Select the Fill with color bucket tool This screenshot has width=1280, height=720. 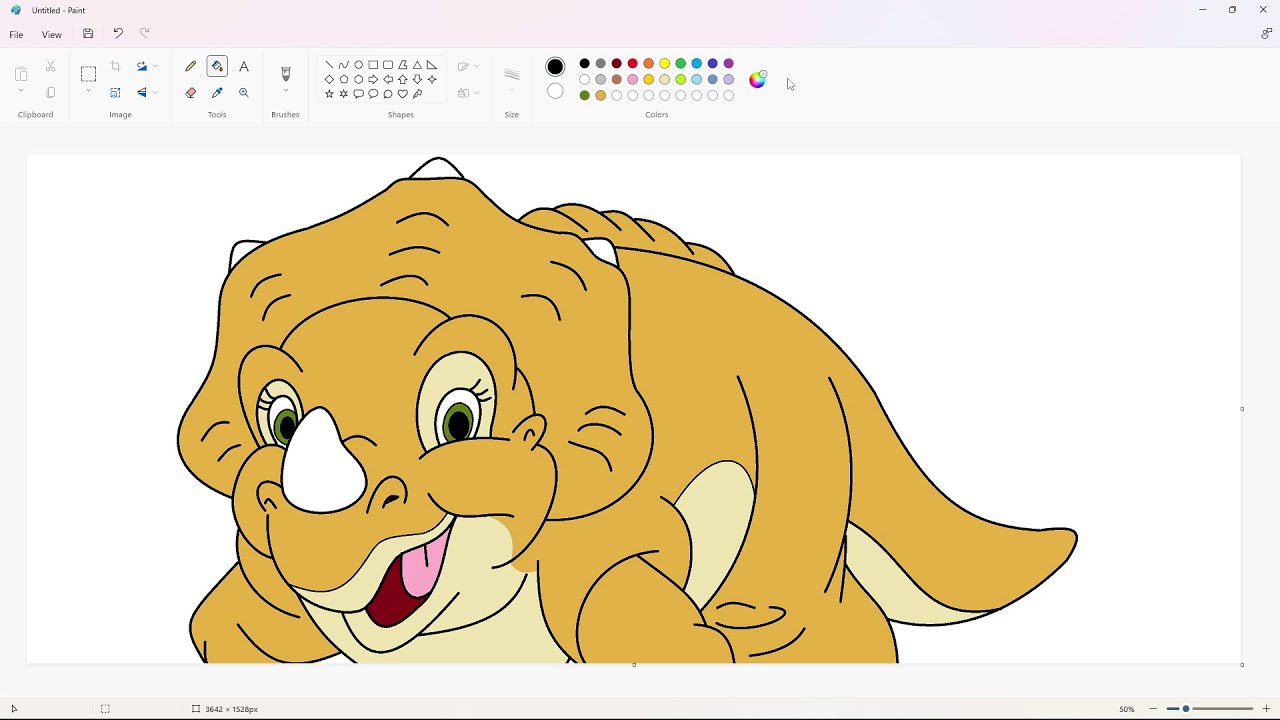217,66
